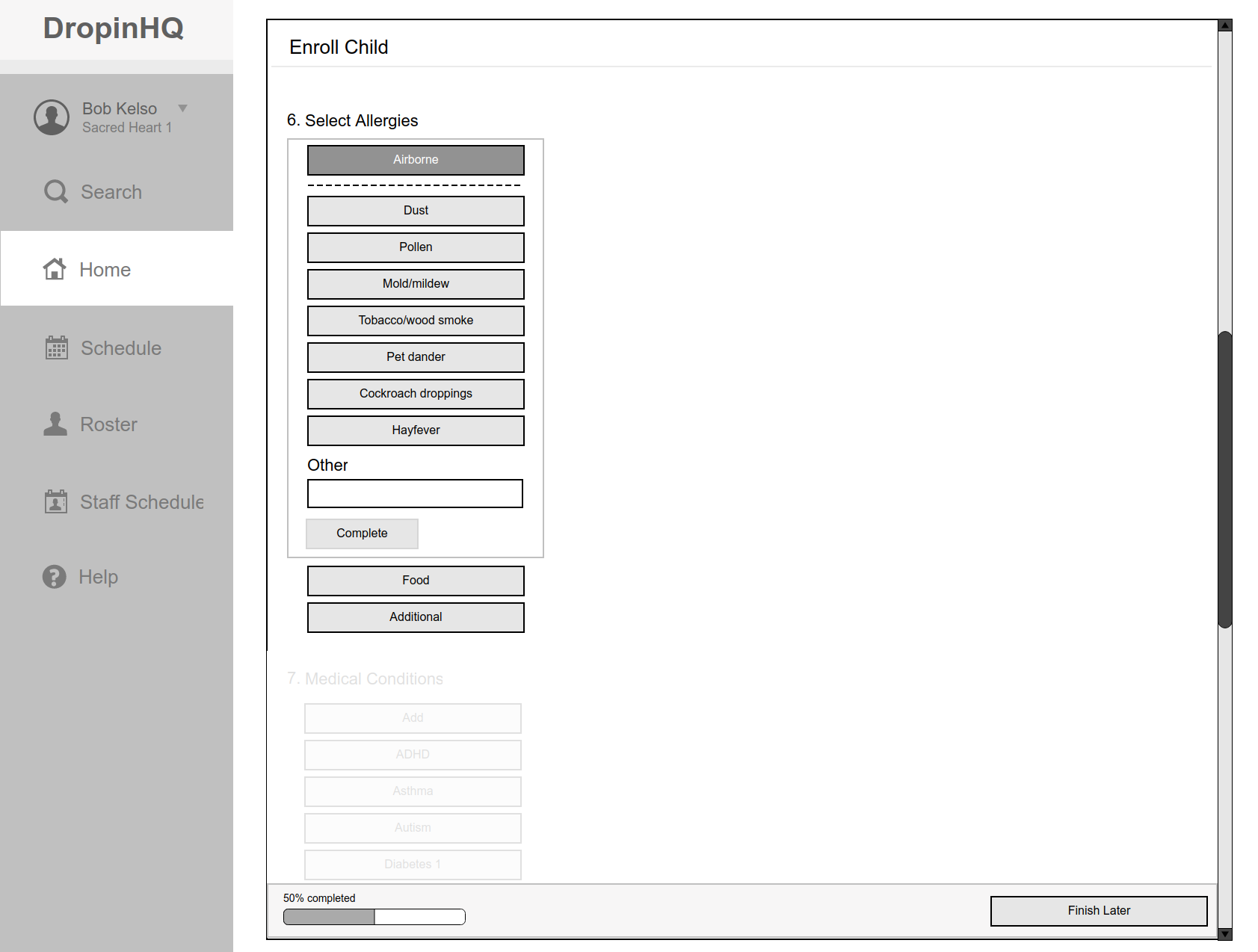Screen dimensions: 1258x952
Task: Select the Autism medical condition
Action: [413, 828]
